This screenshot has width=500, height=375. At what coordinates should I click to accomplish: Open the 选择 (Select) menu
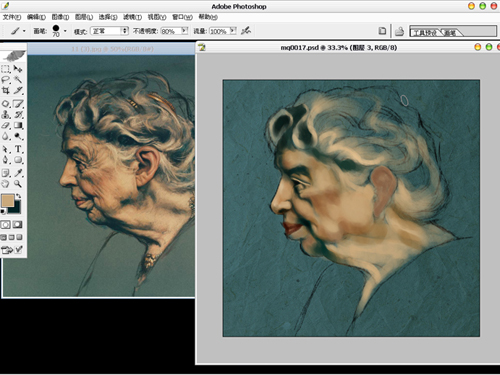108,17
